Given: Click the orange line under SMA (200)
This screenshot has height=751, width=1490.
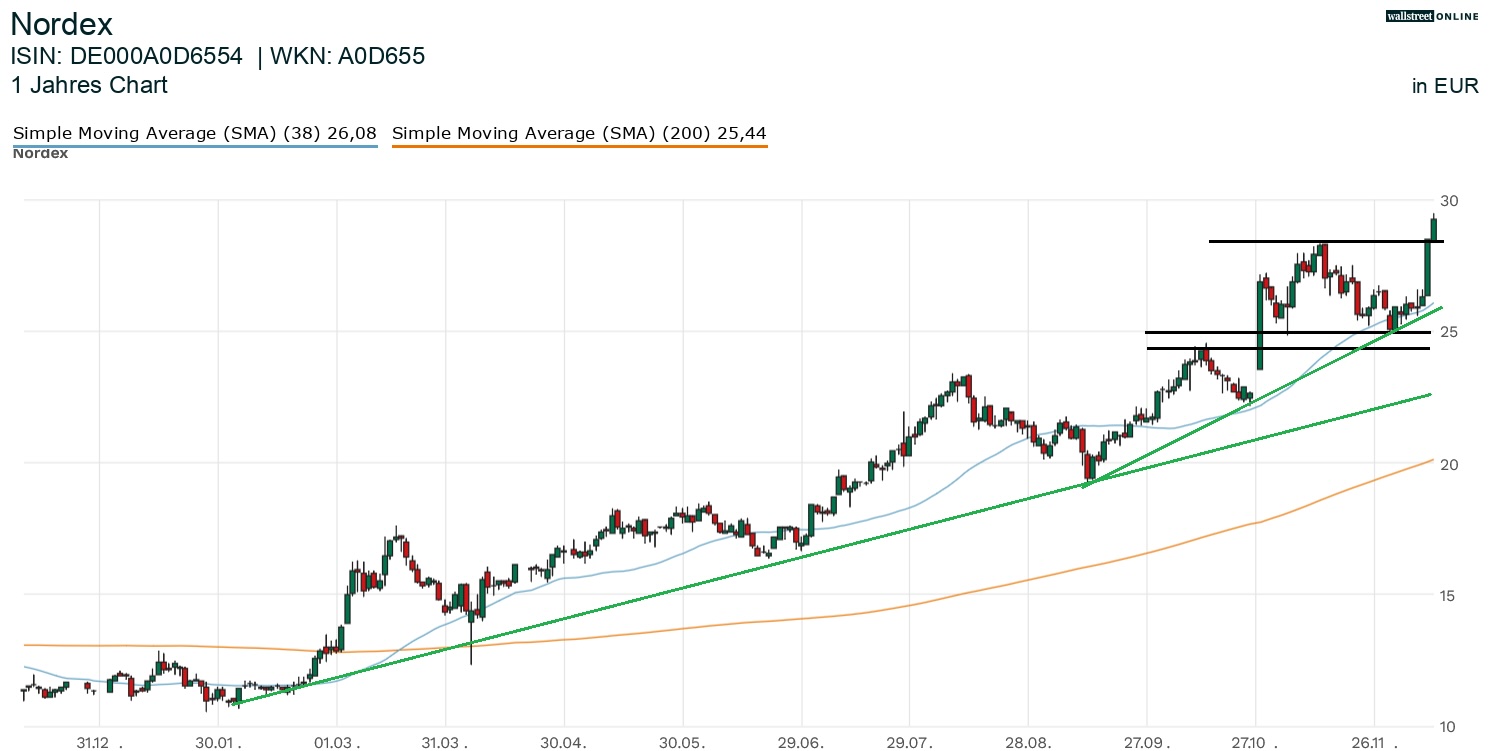Looking at the screenshot, I should pos(579,147).
